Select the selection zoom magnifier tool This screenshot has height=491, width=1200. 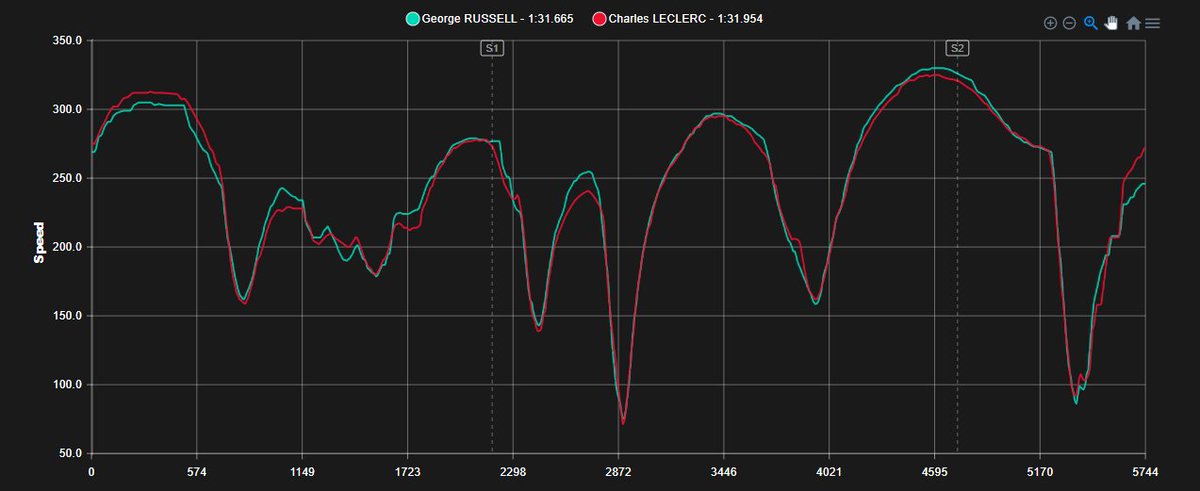tap(1091, 23)
